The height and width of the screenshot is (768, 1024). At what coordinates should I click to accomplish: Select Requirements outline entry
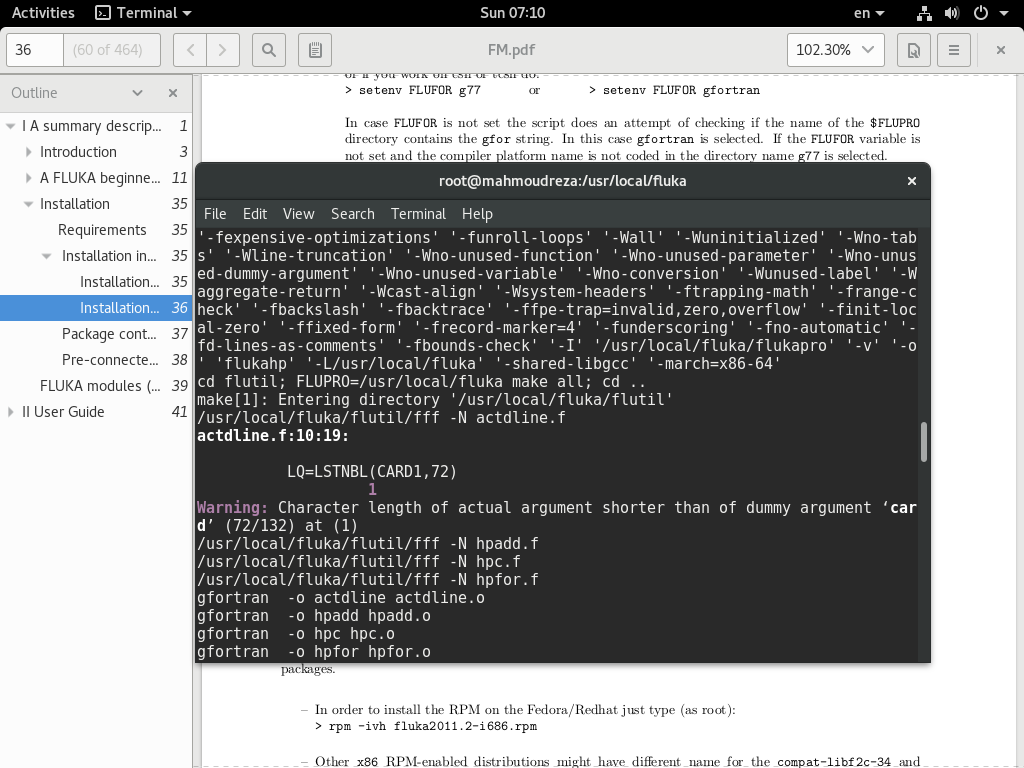coord(96,230)
